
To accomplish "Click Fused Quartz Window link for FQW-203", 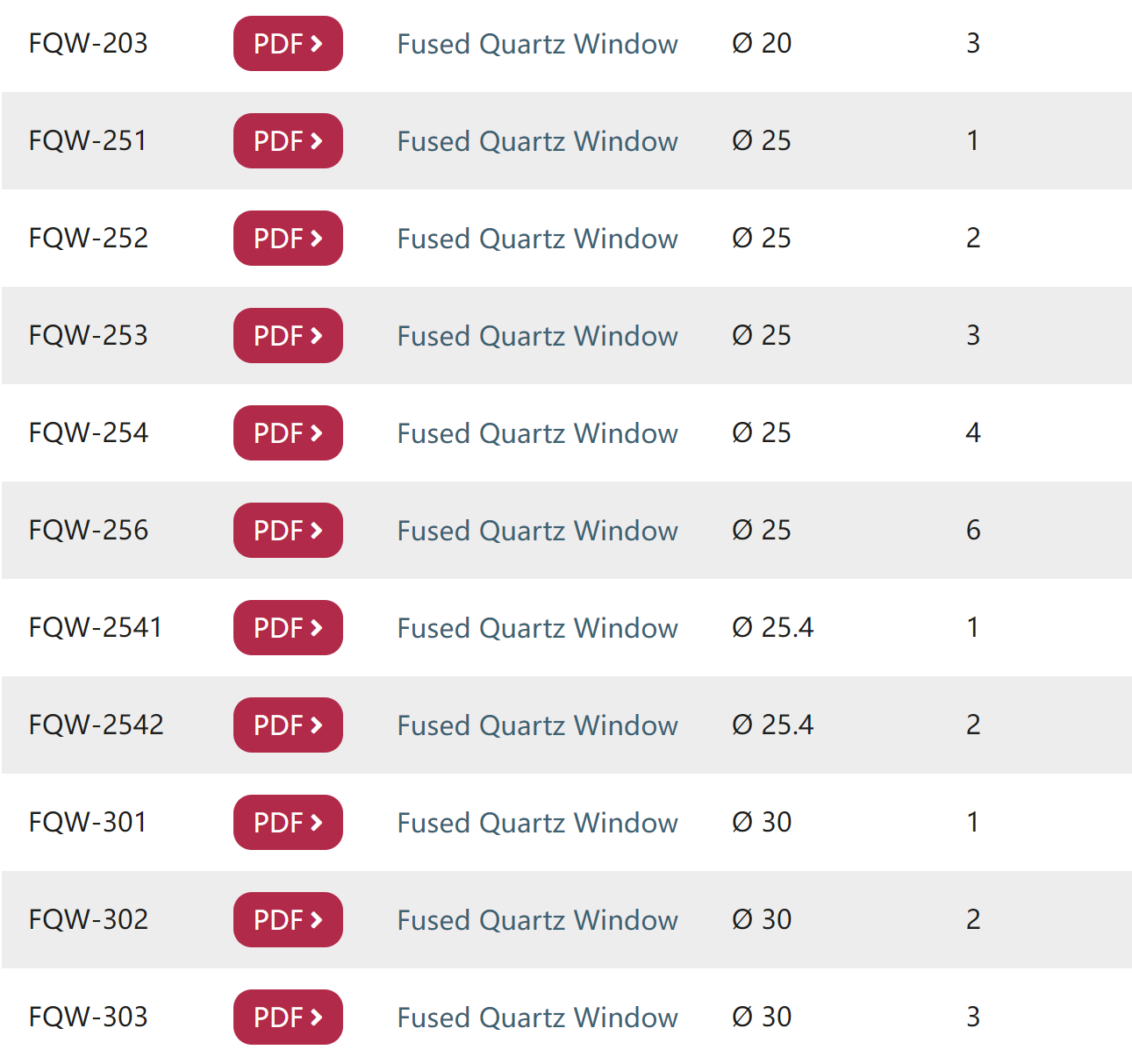I will point(537,44).
